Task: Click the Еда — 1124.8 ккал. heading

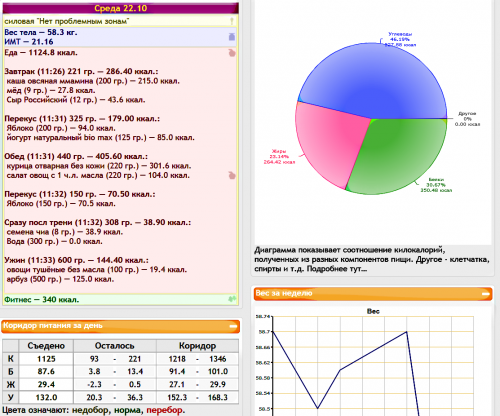Action: (41, 53)
